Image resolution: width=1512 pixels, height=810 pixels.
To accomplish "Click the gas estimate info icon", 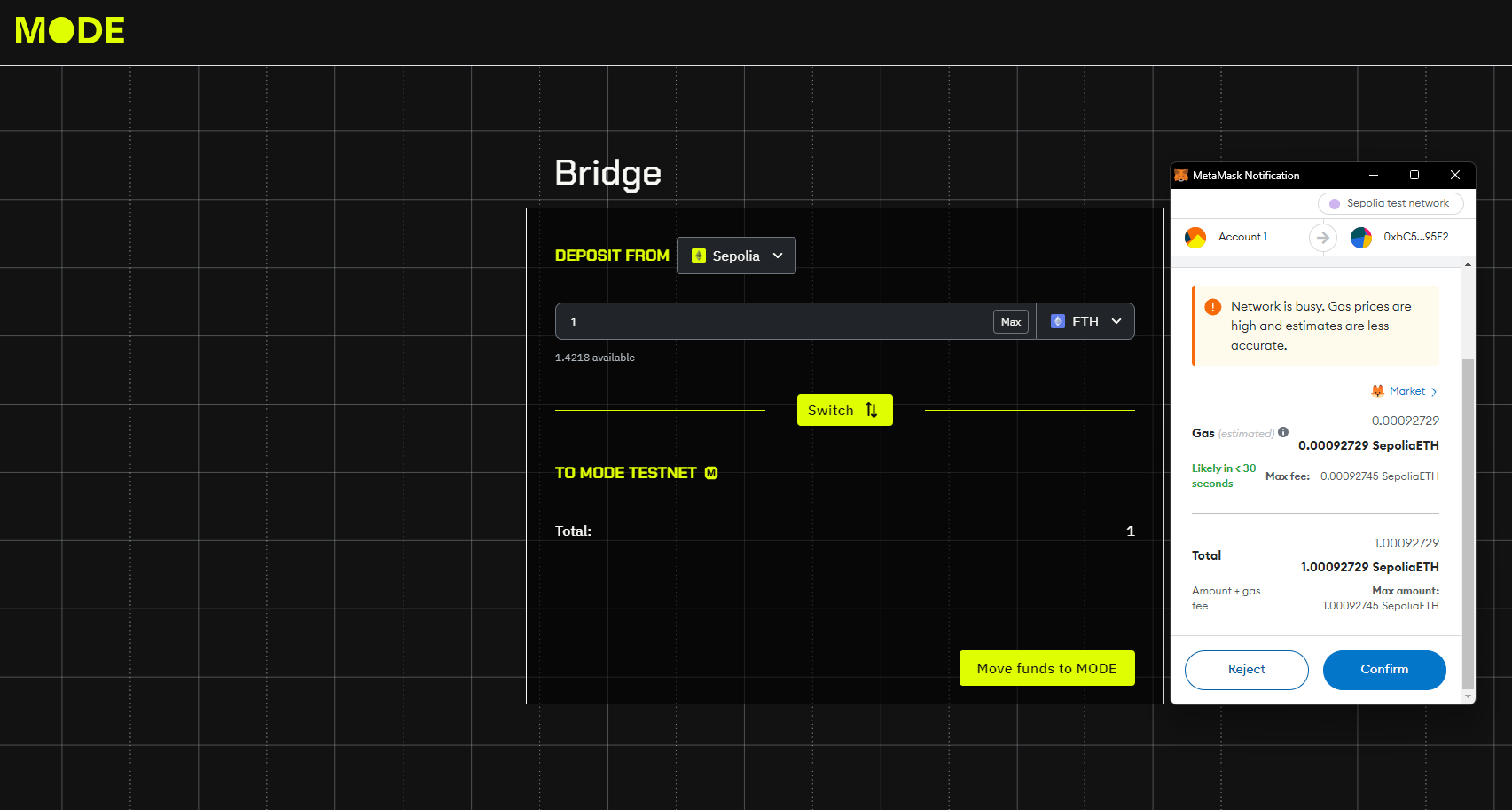I will pyautogui.click(x=1283, y=432).
